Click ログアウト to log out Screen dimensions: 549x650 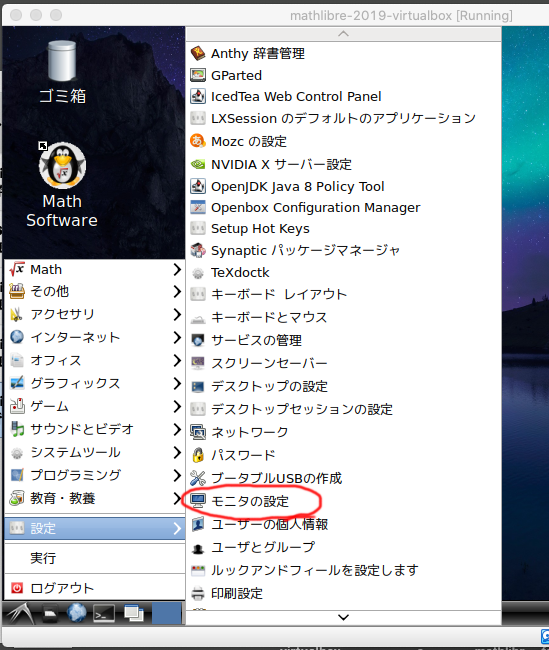point(95,588)
